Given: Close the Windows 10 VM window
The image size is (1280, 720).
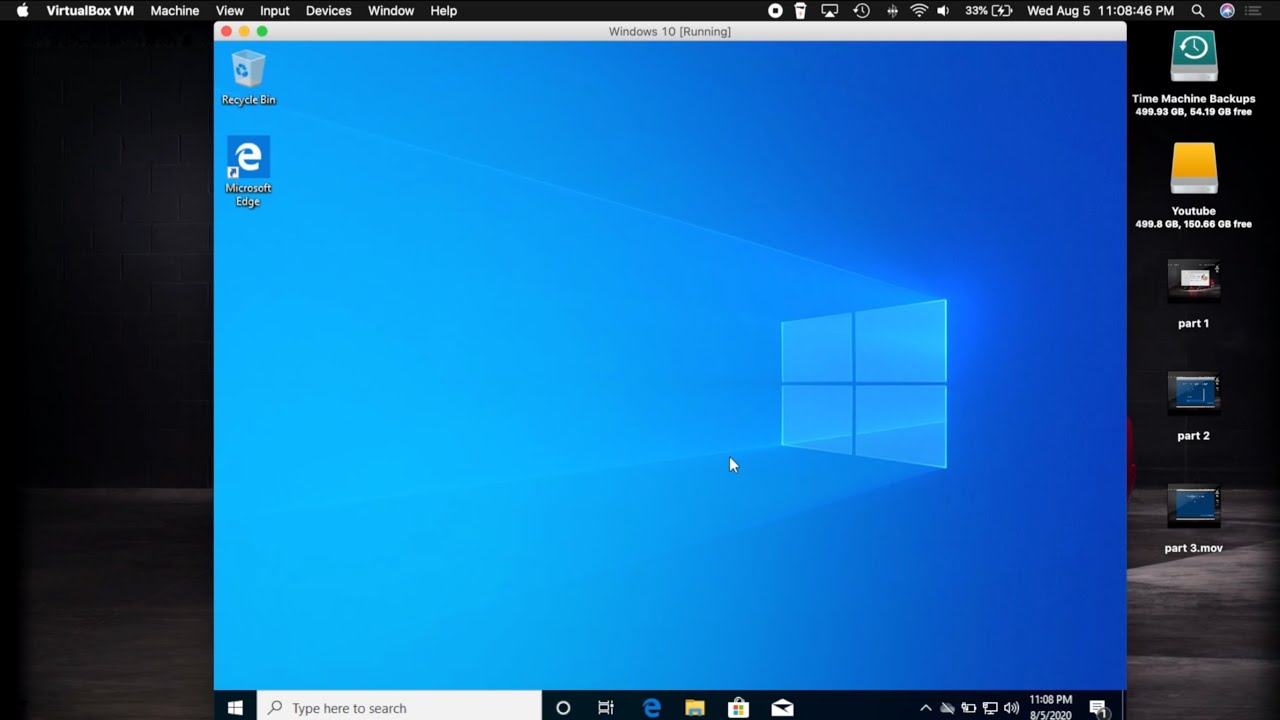Looking at the screenshot, I should (x=226, y=31).
